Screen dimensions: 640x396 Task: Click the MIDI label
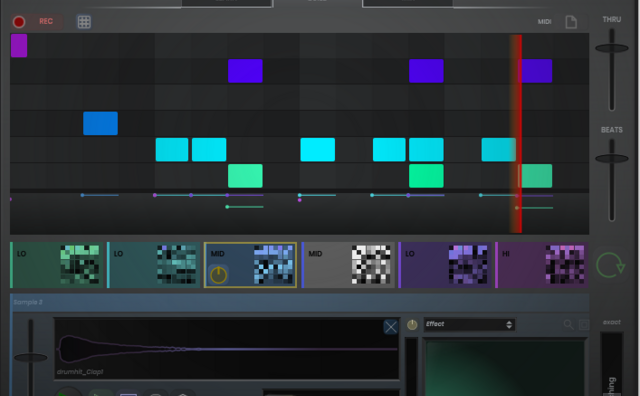pyautogui.click(x=544, y=22)
